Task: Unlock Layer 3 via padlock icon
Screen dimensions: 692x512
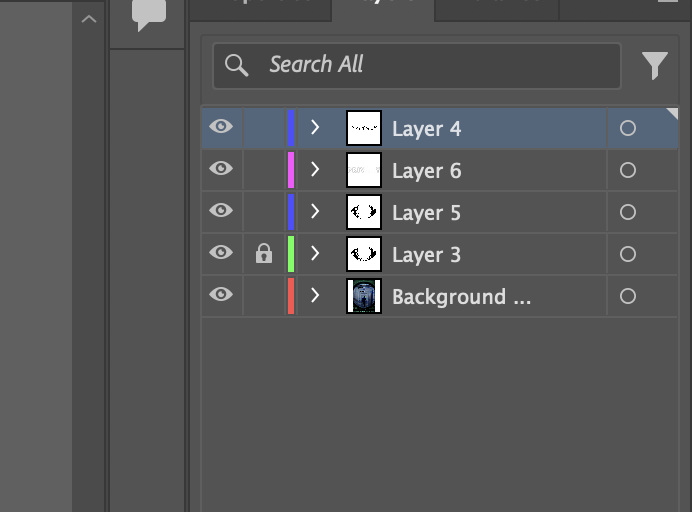Action: 263,255
